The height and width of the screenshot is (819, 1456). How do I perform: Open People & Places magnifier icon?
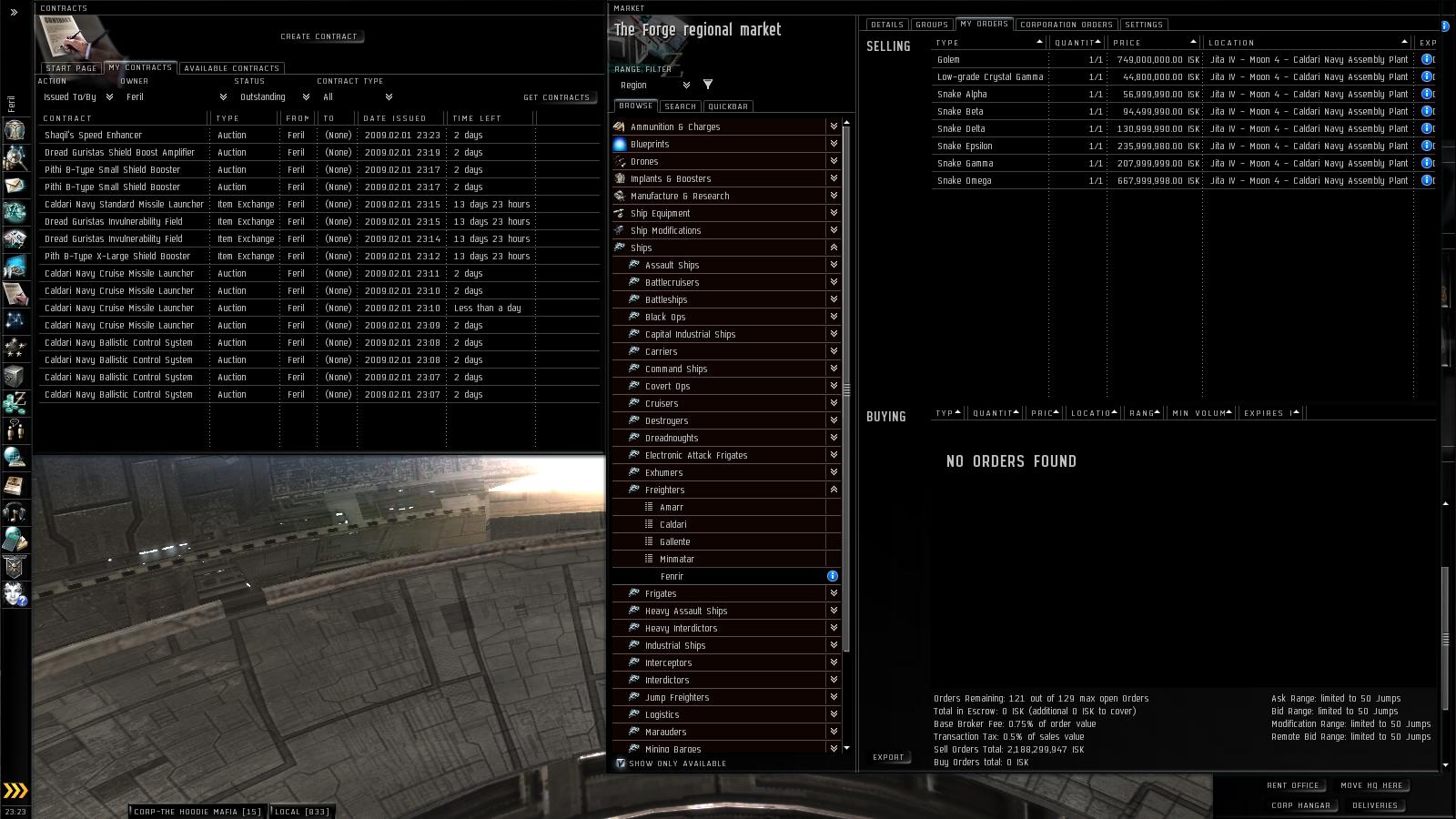[x=15, y=157]
